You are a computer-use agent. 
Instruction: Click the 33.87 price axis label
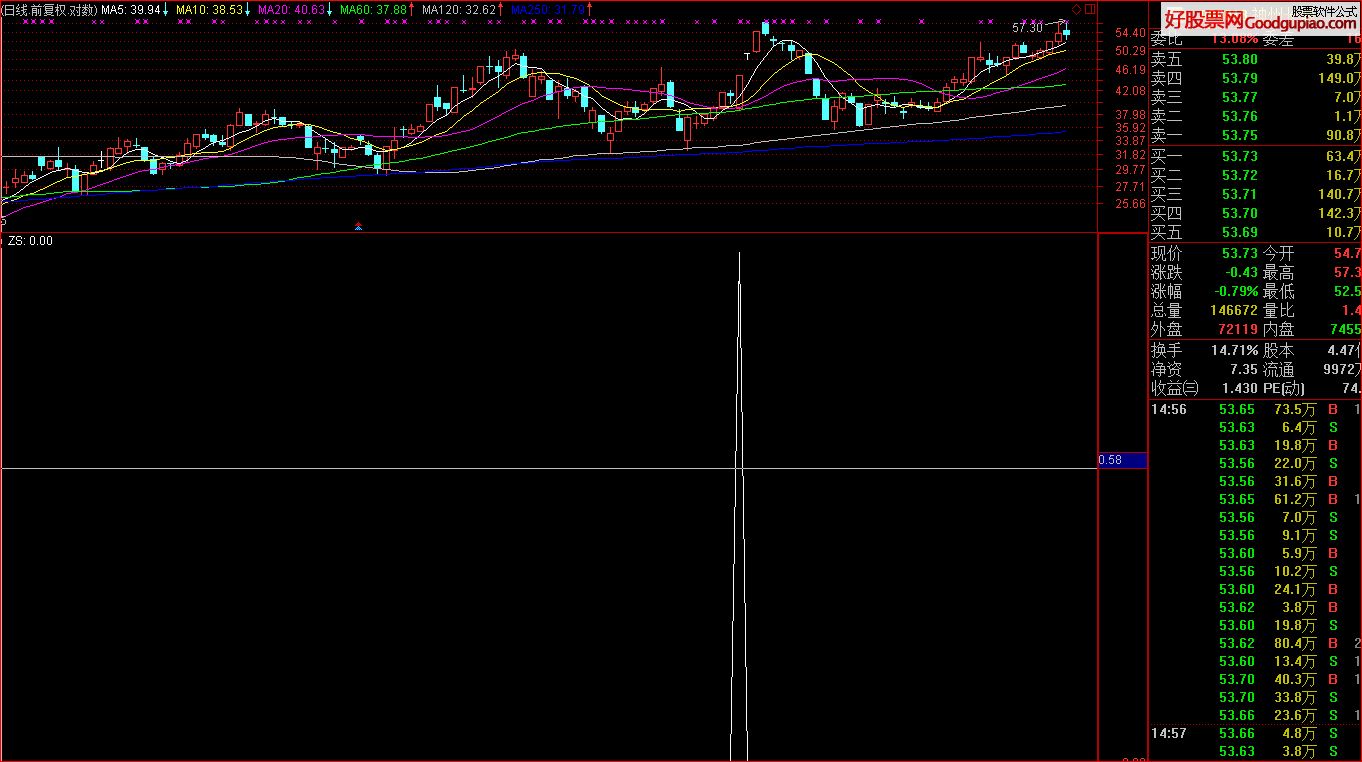click(1131, 141)
